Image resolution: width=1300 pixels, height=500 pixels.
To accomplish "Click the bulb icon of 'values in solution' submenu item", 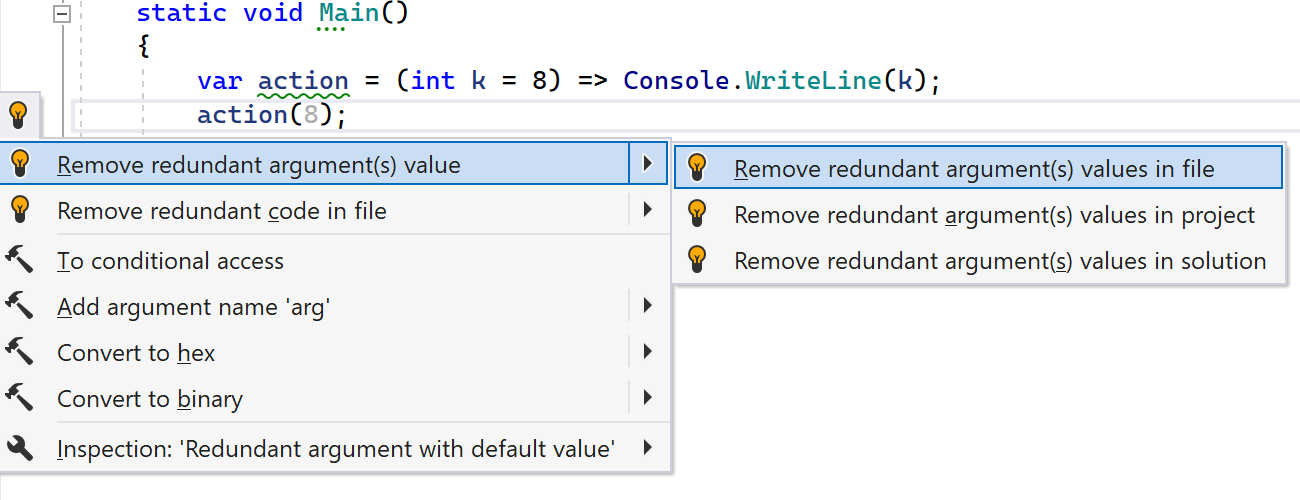I will click(698, 260).
